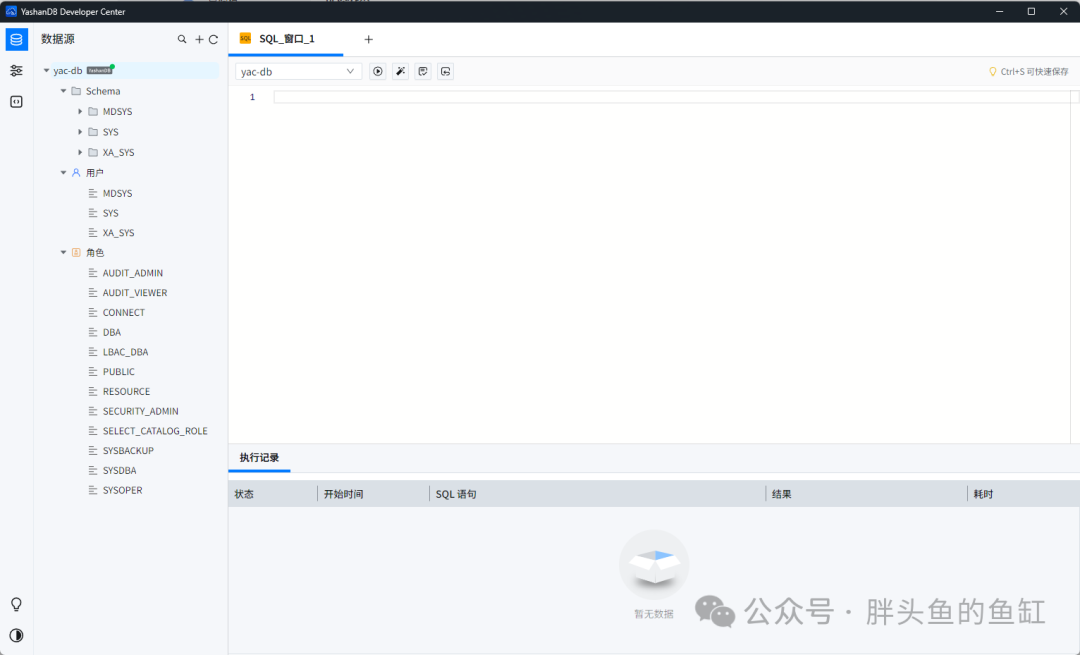Image resolution: width=1080 pixels, height=655 pixels.
Task: Select the SYSBACKUP role item
Action: pos(128,450)
